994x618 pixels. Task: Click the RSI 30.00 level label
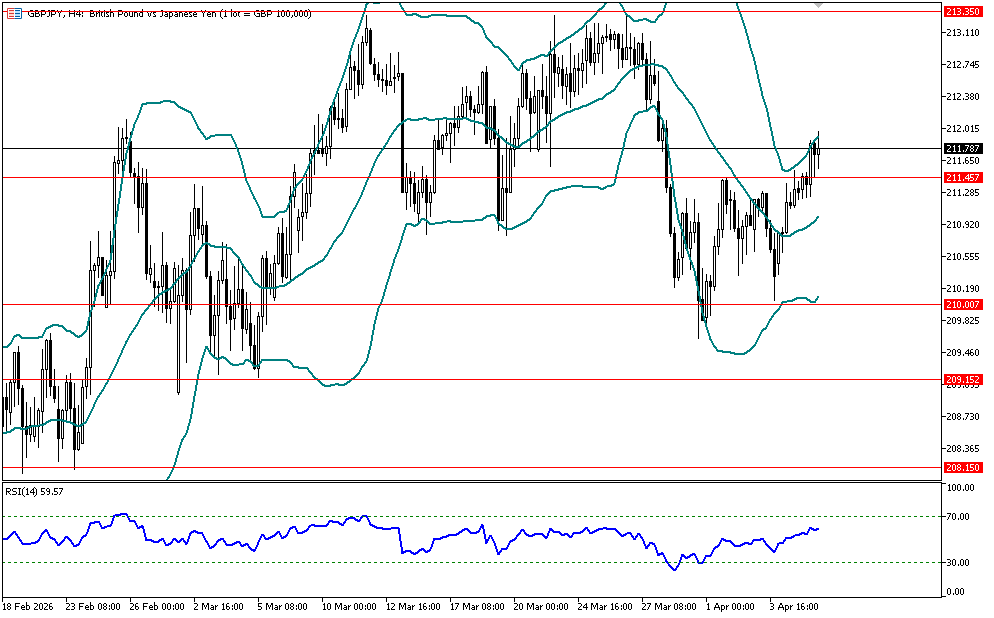click(960, 563)
